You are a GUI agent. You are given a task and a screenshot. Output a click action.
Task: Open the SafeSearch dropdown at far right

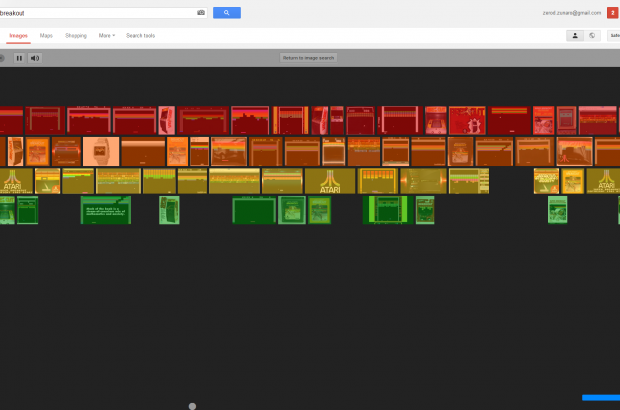point(613,35)
